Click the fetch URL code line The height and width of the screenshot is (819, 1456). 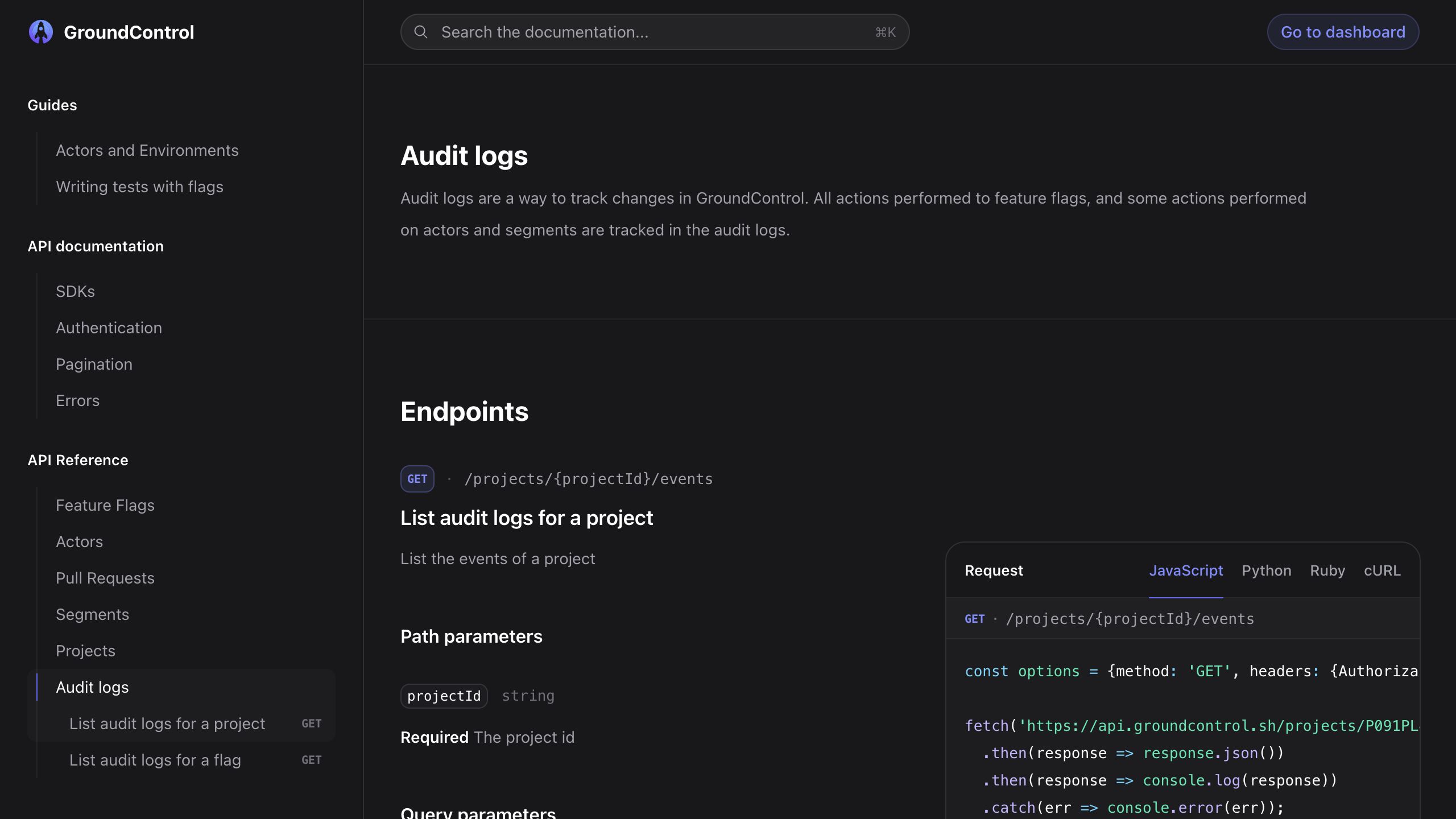pos(1192,726)
